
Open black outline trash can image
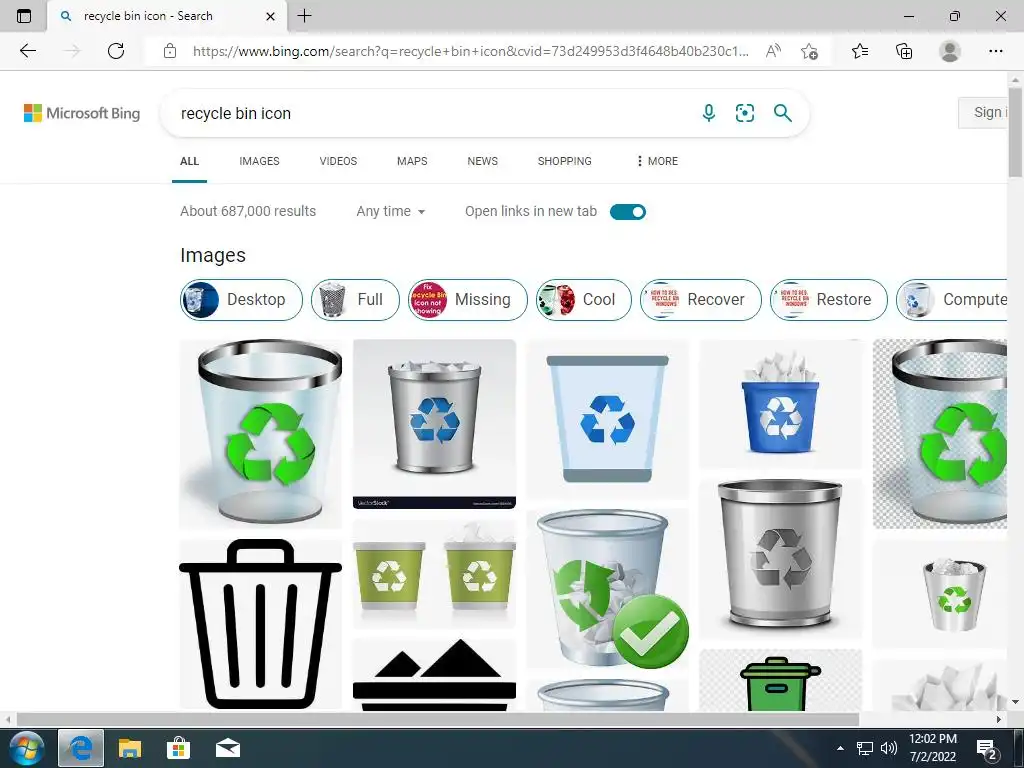tap(261, 624)
